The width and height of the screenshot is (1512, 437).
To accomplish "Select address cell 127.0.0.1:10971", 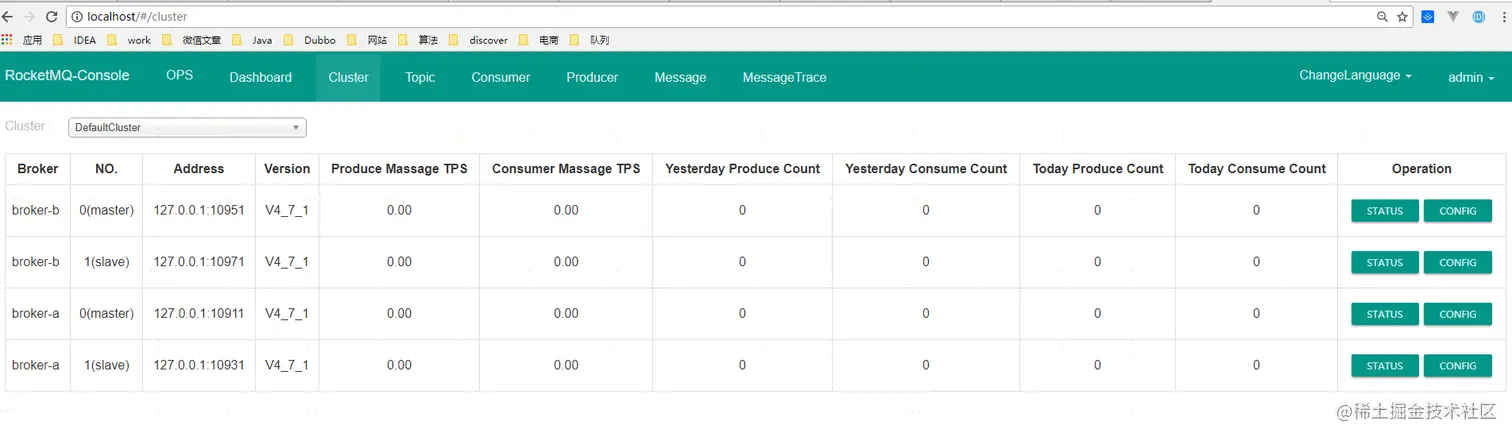I will click(x=199, y=262).
